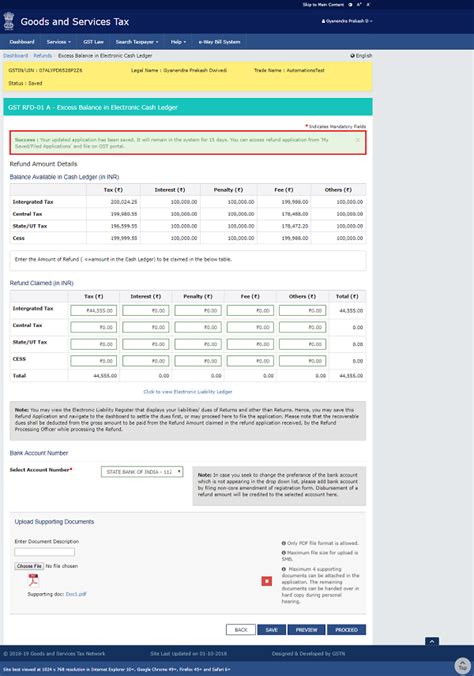
Task: Click the CESS refund Penalty field
Action: click(198, 361)
